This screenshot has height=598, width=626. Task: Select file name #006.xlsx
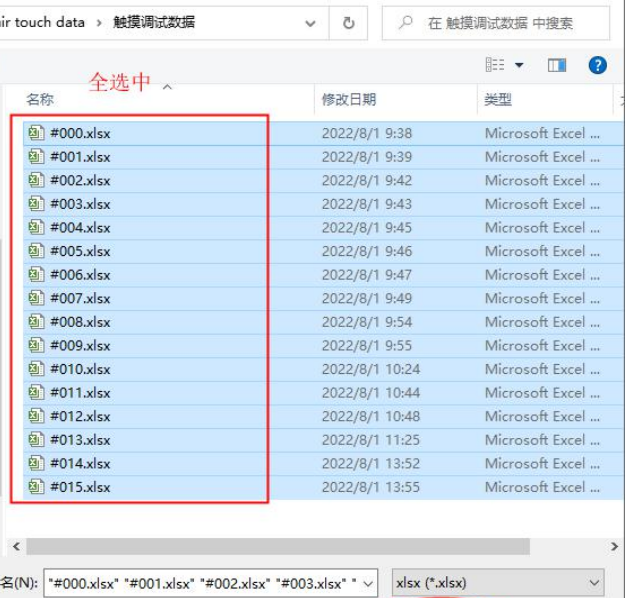tap(80, 275)
